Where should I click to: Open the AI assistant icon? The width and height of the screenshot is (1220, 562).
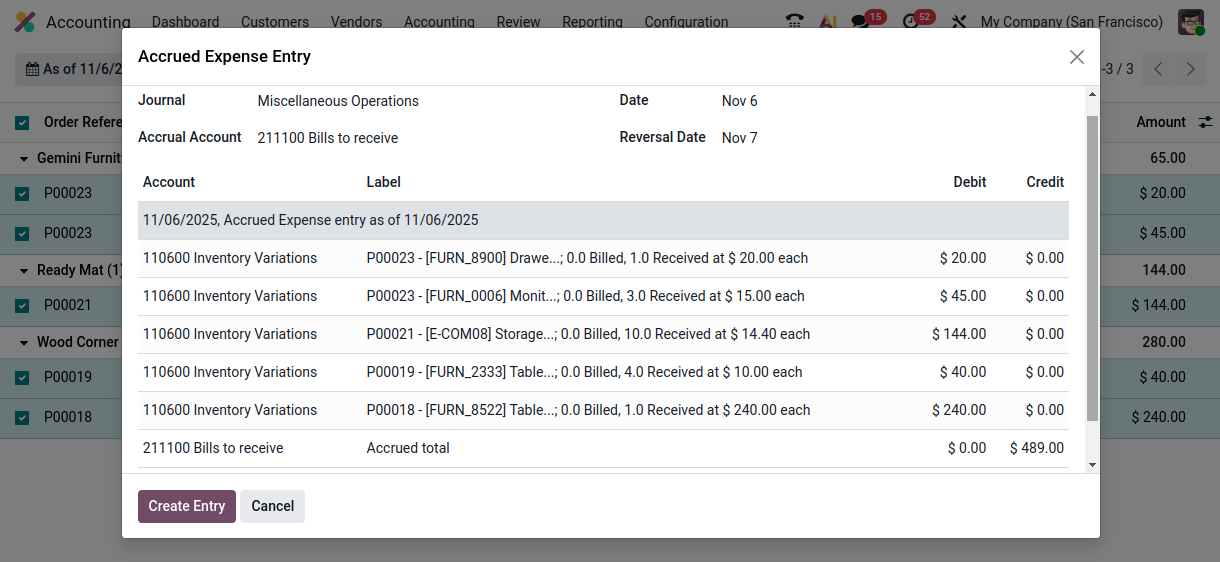click(828, 22)
